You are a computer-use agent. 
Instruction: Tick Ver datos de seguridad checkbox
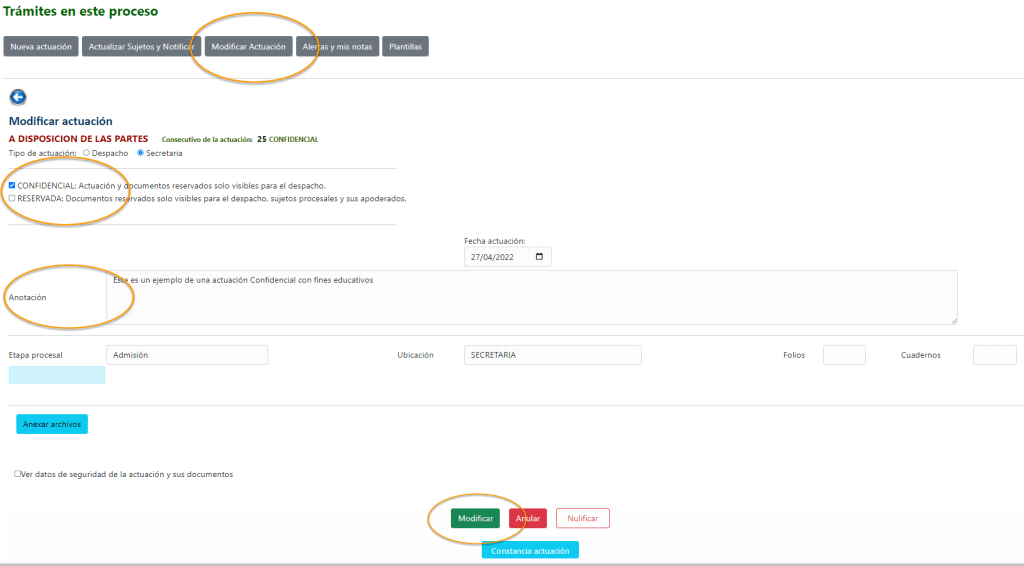pyautogui.click(x=17, y=474)
